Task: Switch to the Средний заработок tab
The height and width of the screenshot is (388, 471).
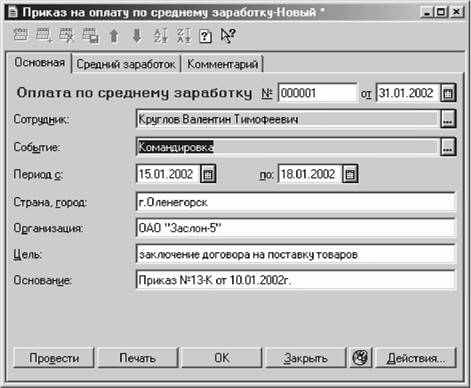Action: [126, 64]
